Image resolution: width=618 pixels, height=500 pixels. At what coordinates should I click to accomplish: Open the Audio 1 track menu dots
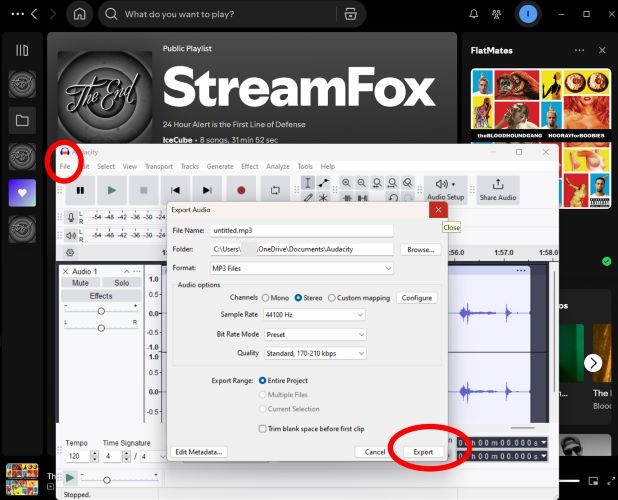(x=137, y=271)
